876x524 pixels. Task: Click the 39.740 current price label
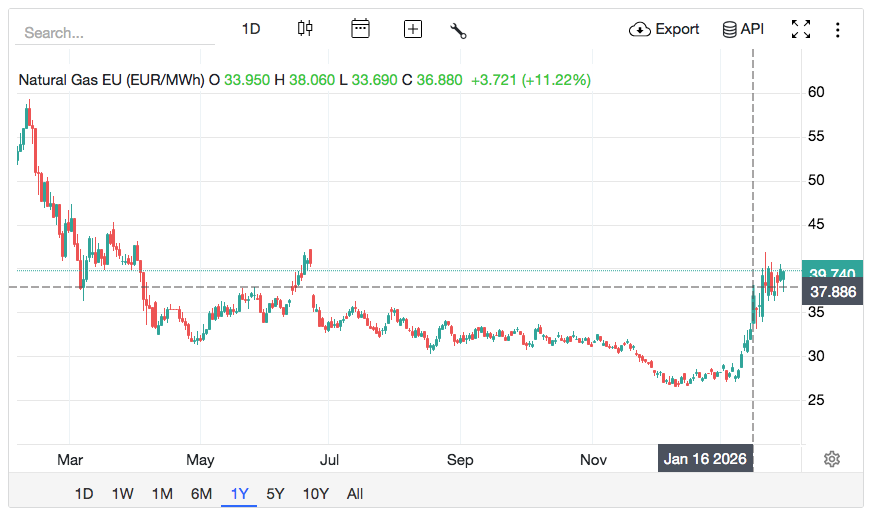click(832, 273)
